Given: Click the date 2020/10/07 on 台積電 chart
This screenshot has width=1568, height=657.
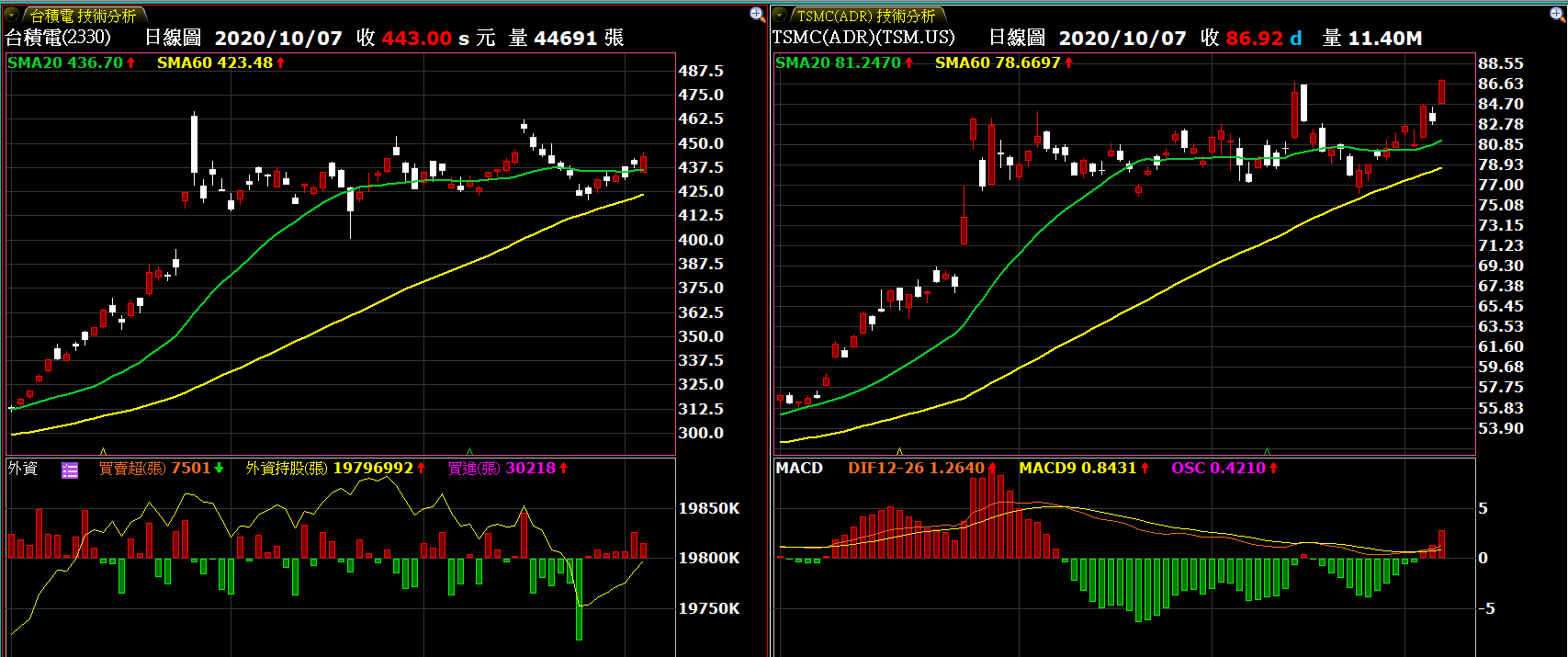Looking at the screenshot, I should 278,39.
